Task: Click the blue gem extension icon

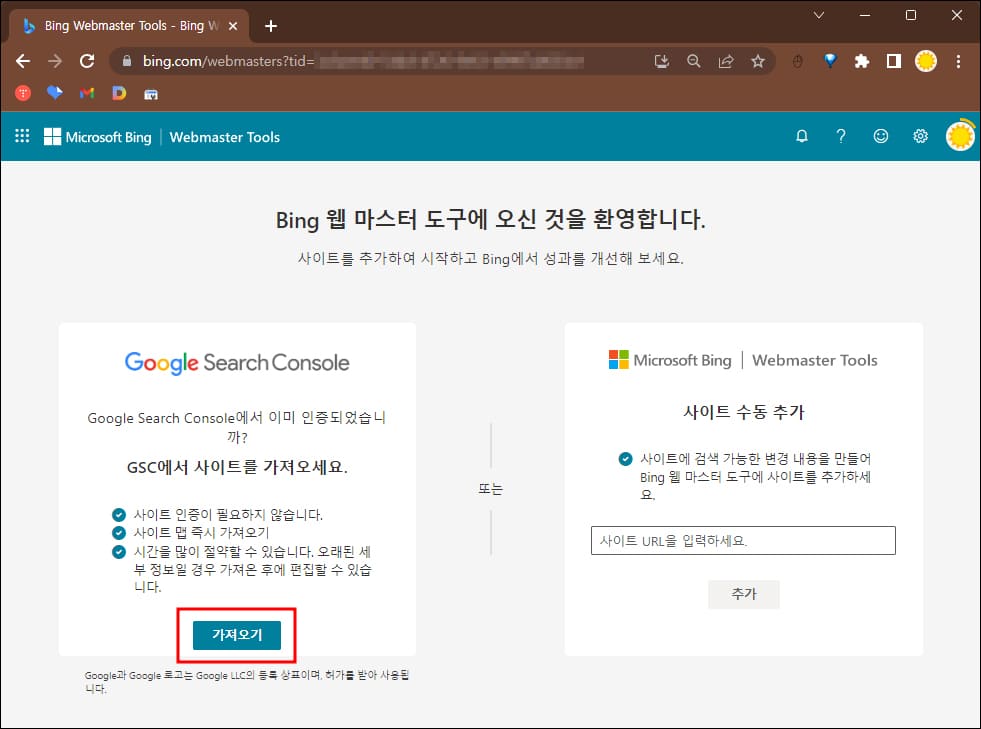Action: tap(830, 61)
